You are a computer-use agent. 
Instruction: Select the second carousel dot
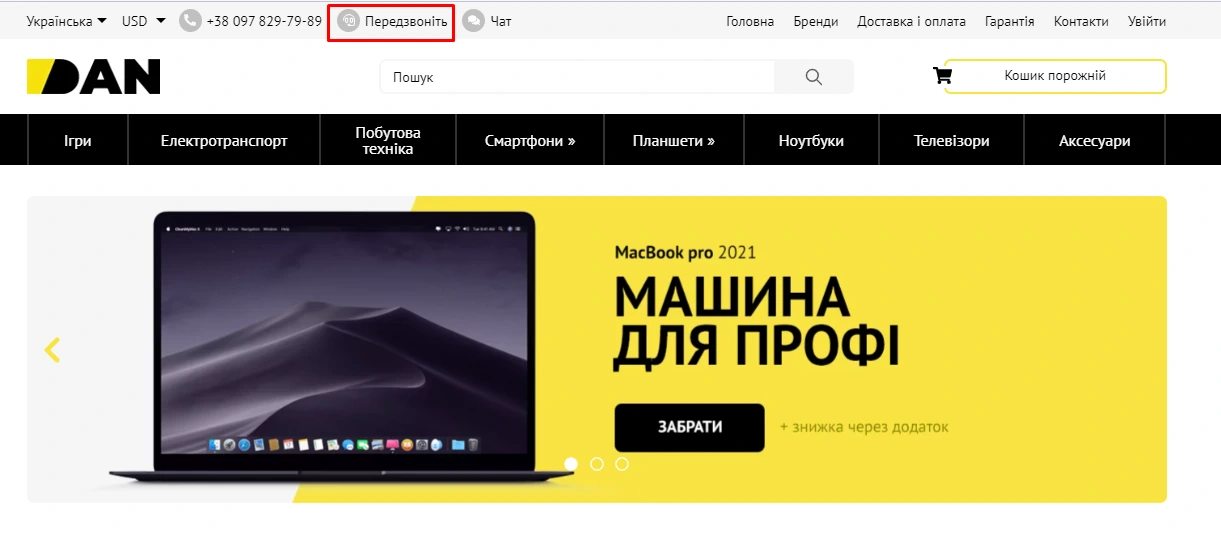coord(597,464)
